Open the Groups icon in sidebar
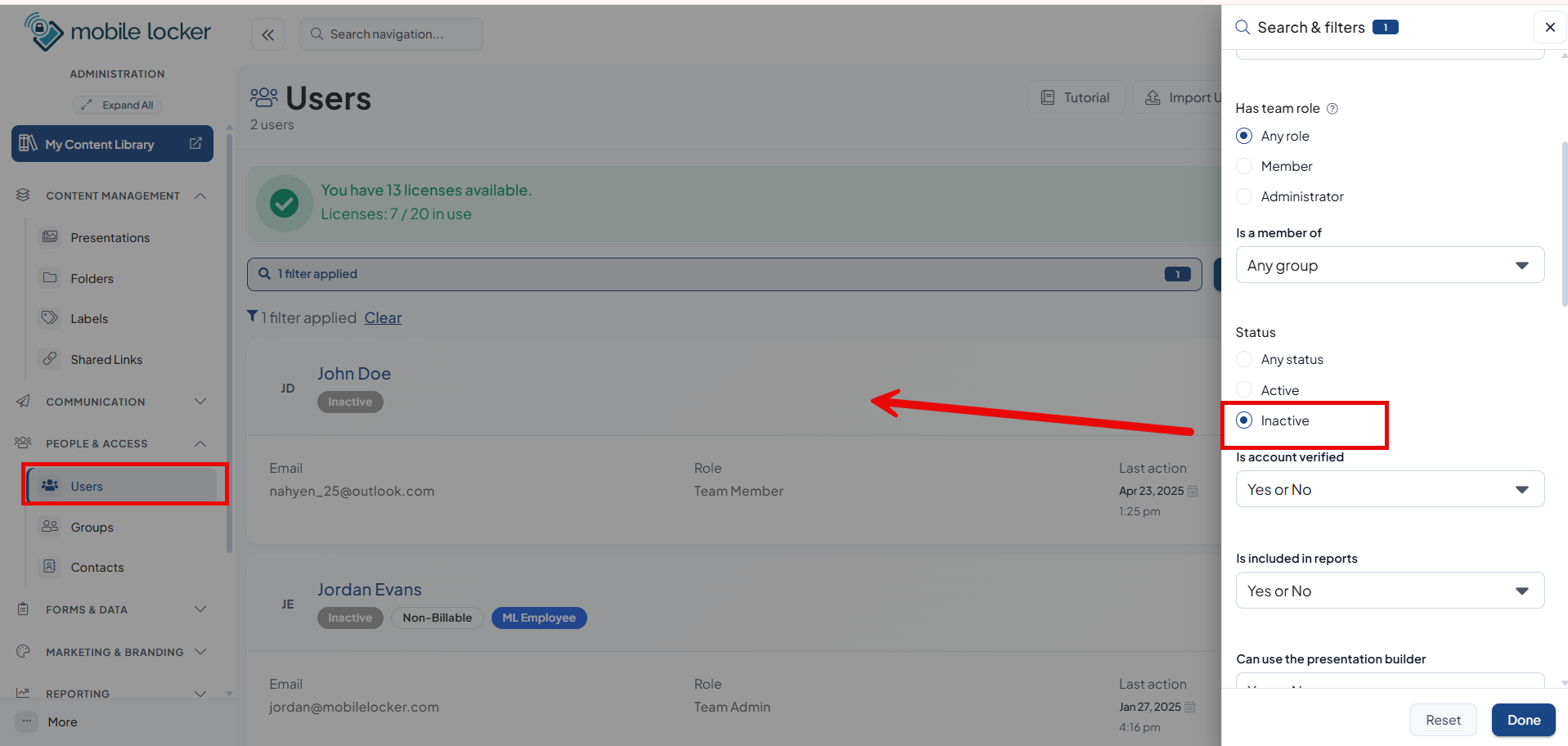This screenshot has height=746, width=1568. point(50,526)
